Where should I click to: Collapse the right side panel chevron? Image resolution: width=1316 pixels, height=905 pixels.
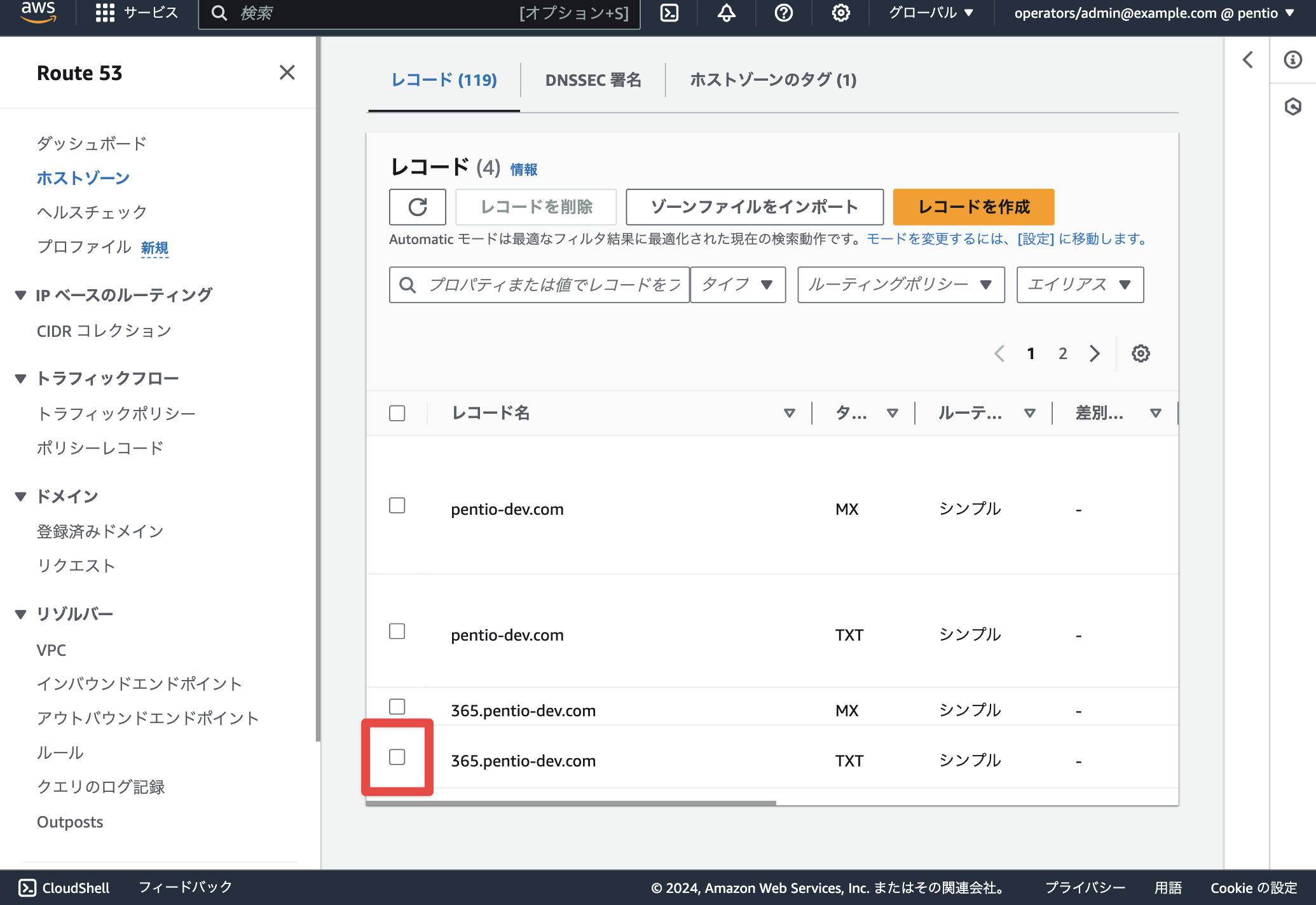[x=1247, y=60]
